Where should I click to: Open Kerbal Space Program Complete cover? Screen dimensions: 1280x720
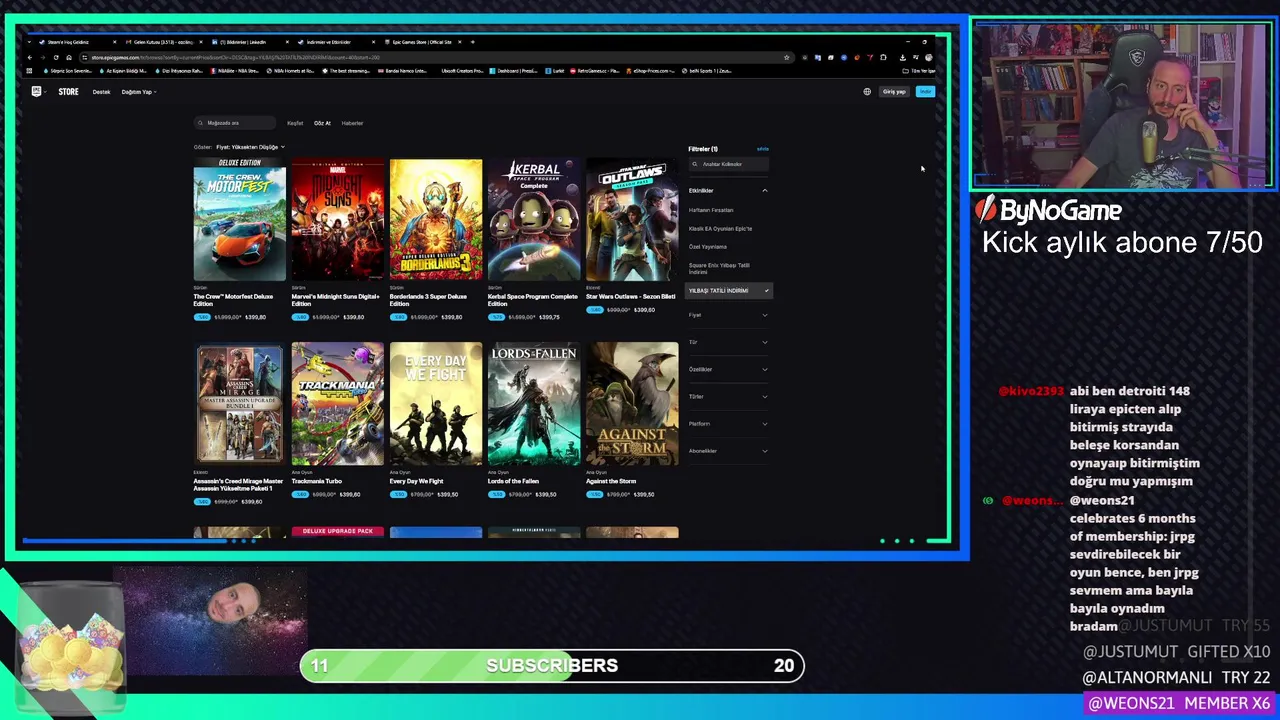pos(534,220)
